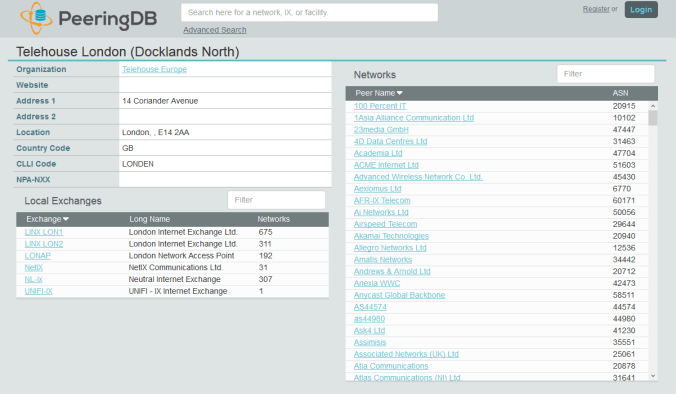Open 1Asia Alliance Communication Ltd network
676x394 pixels.
[413, 118]
